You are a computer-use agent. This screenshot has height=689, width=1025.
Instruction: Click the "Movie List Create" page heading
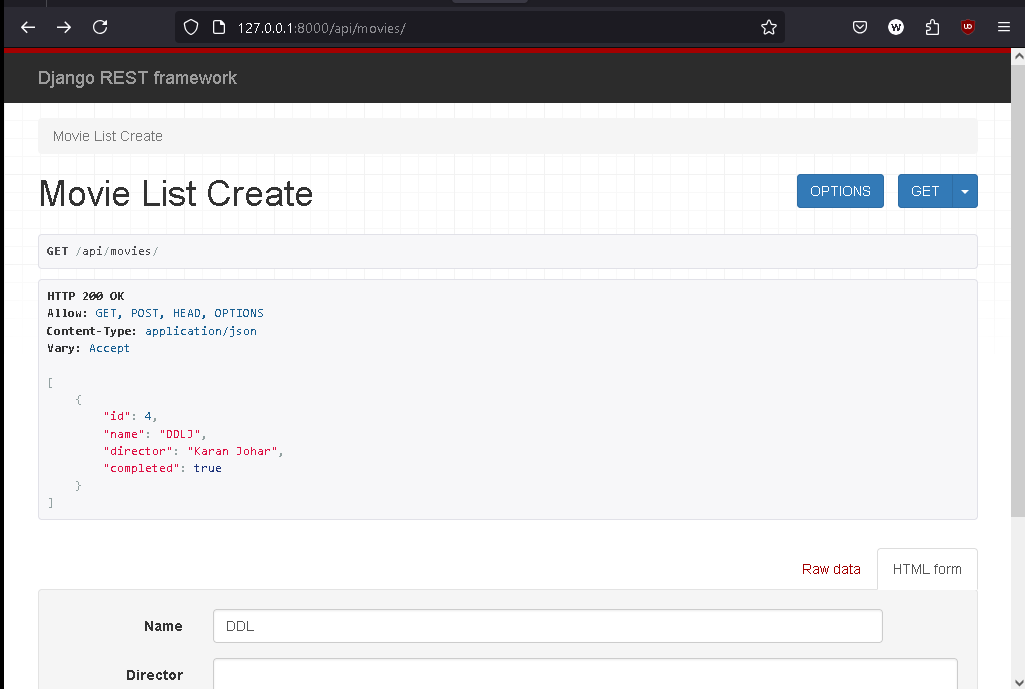click(176, 193)
